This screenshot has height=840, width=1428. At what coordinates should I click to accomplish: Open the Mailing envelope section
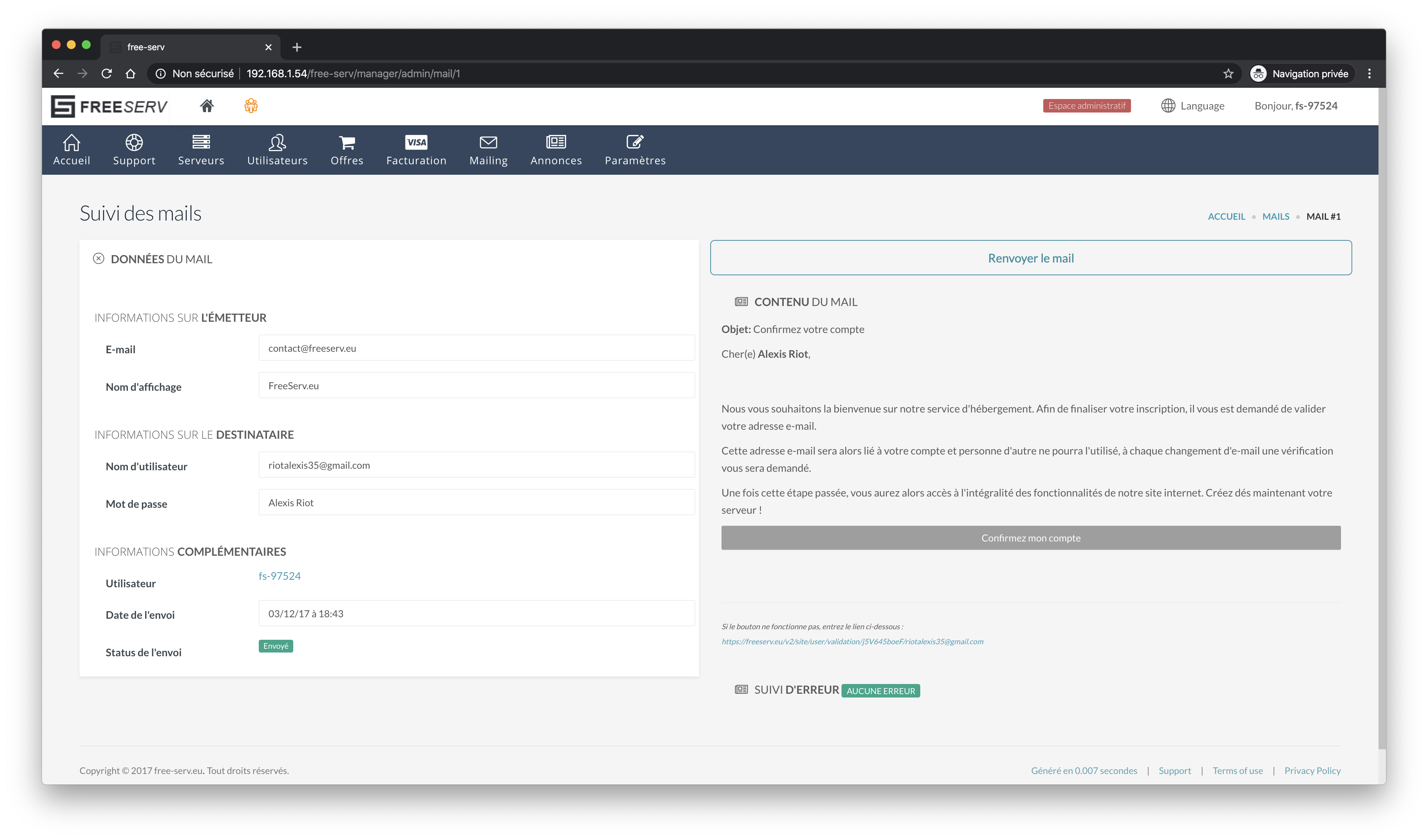pyautogui.click(x=488, y=150)
